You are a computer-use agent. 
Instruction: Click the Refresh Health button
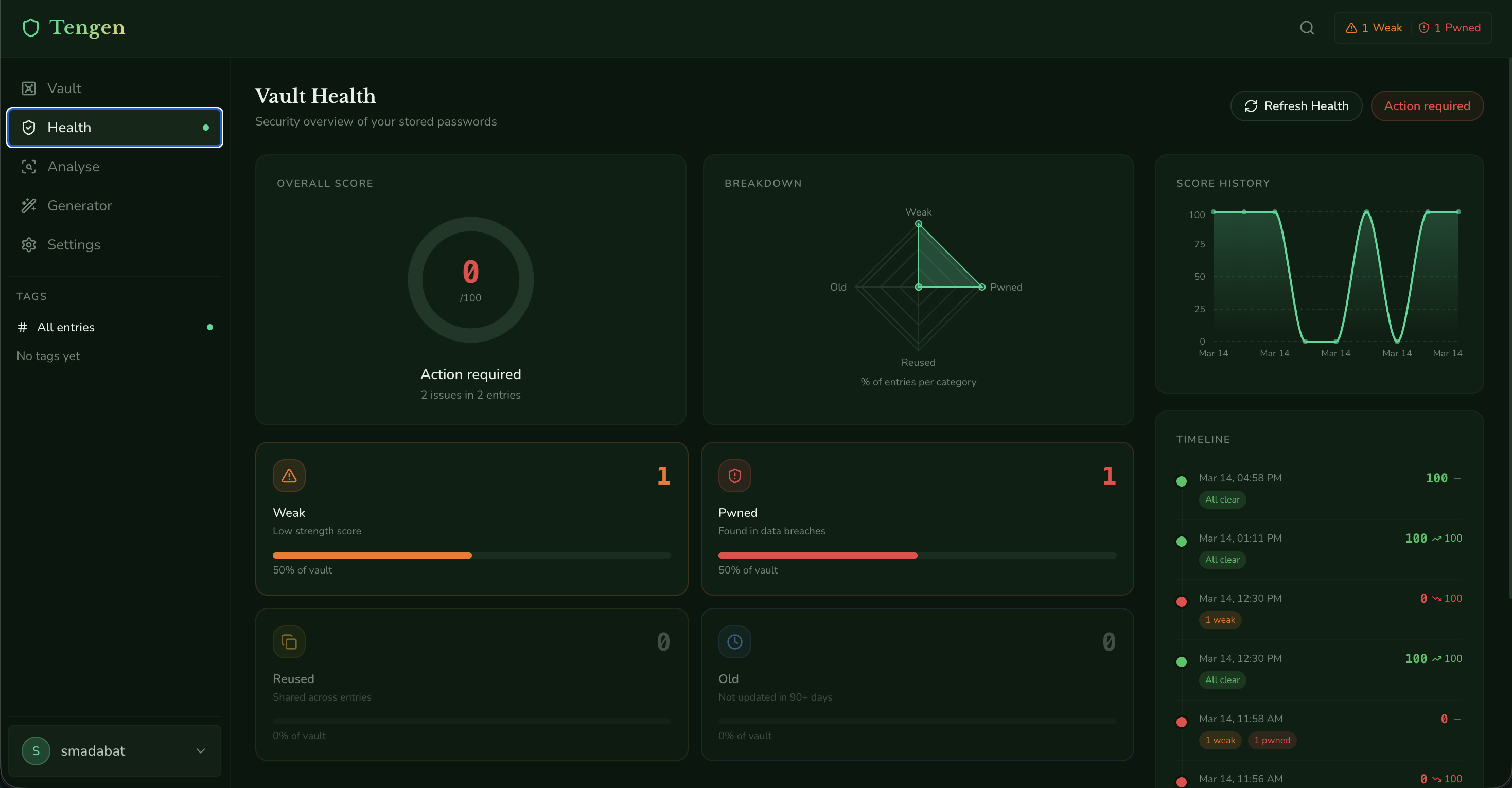point(1296,106)
